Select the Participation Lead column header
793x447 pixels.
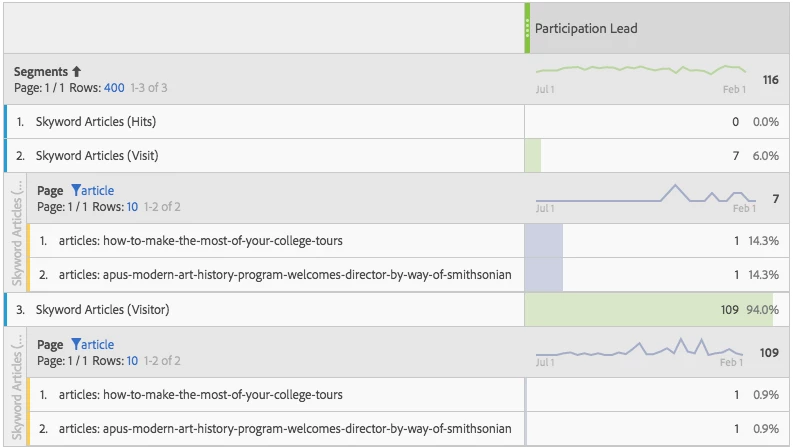(586, 28)
